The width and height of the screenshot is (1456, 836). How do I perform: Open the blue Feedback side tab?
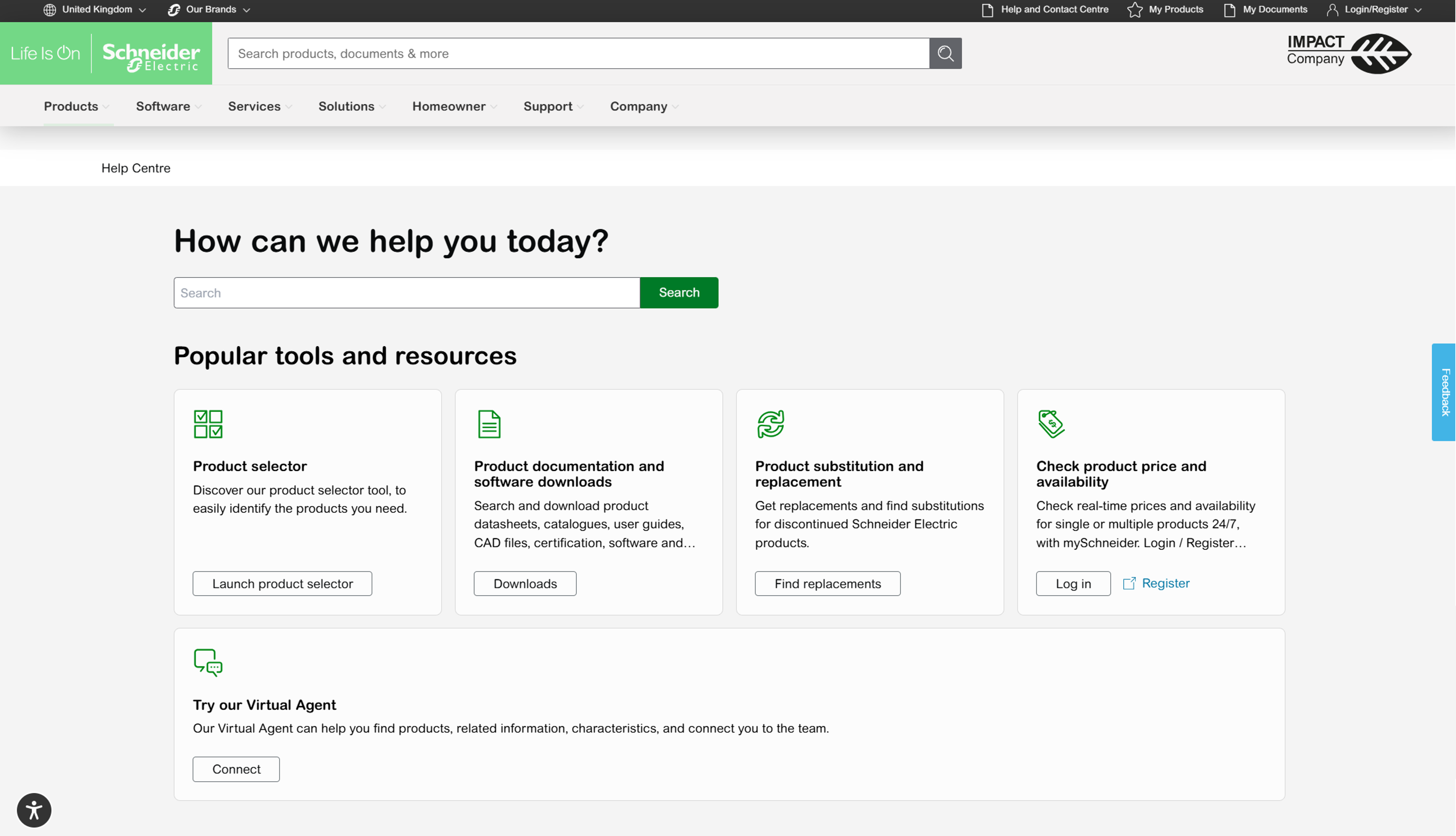(1444, 392)
